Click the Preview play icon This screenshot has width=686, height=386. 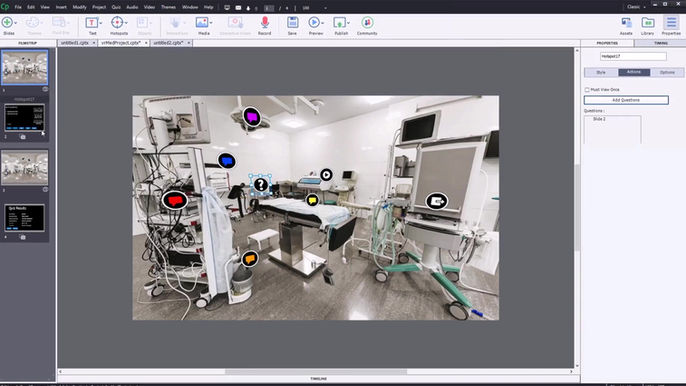[x=314, y=22]
